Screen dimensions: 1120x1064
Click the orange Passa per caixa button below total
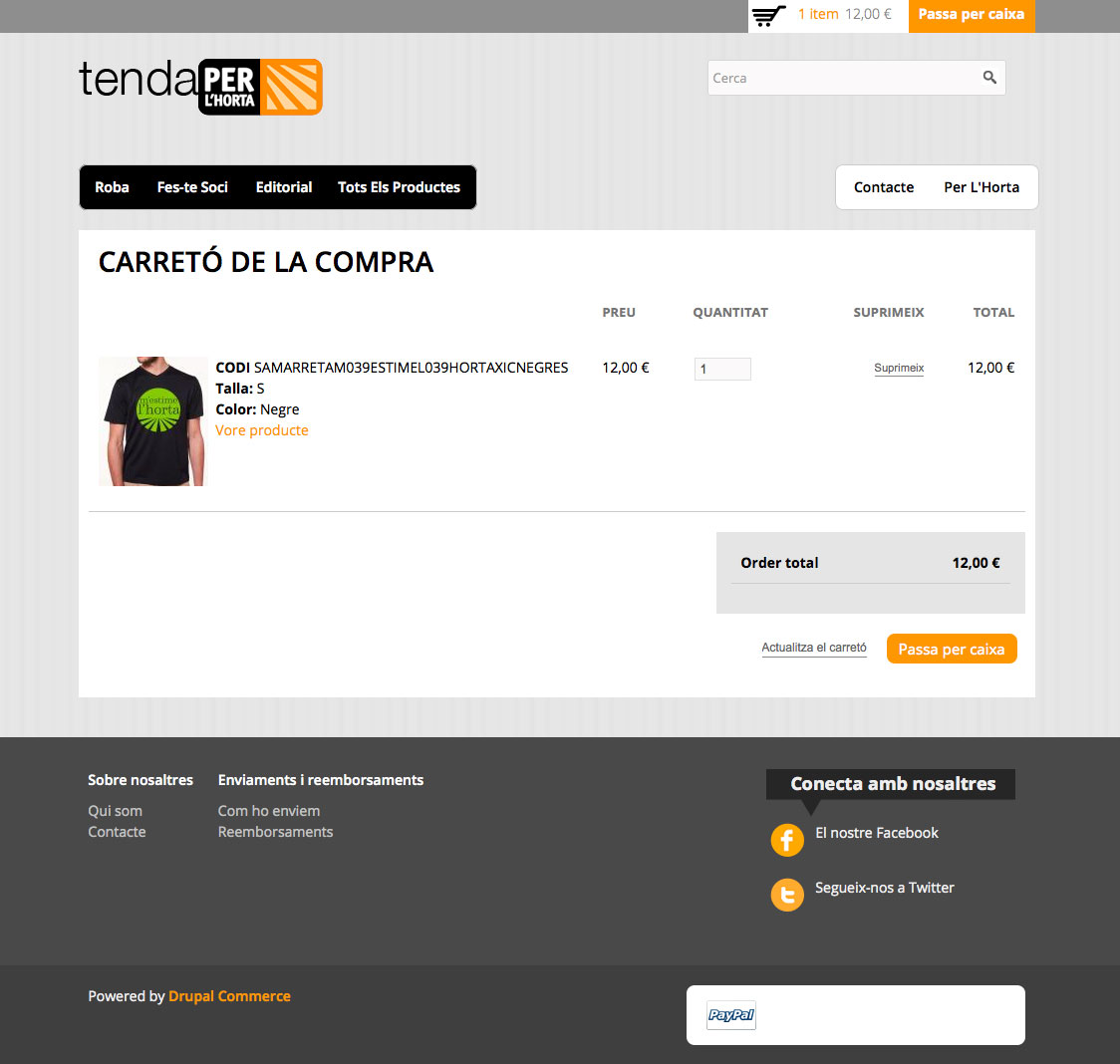[x=952, y=649]
